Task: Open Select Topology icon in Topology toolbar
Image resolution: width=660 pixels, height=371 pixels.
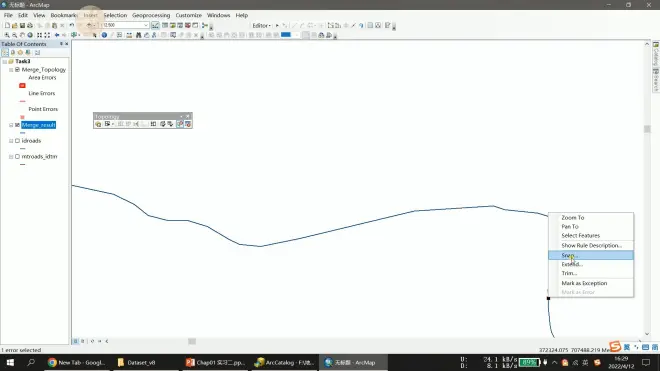Action: (x=98, y=124)
